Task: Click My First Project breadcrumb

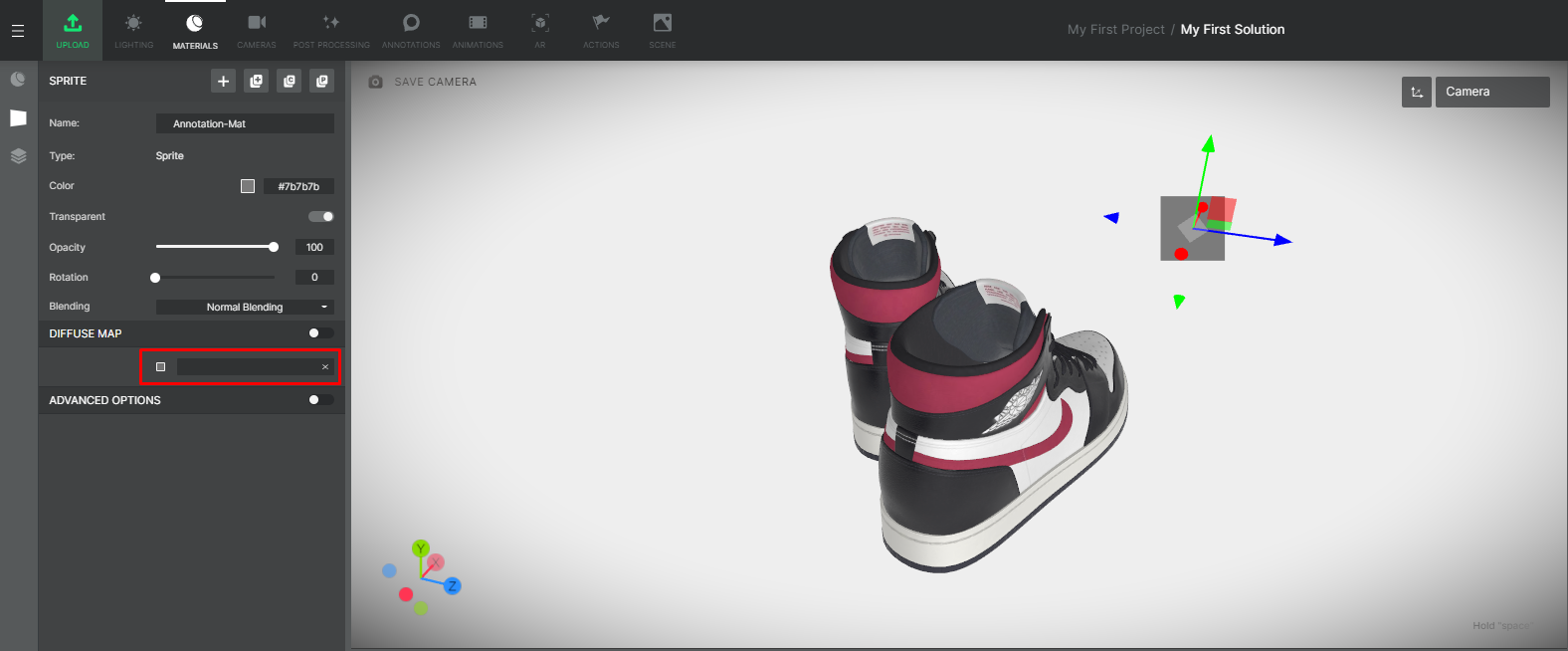Action: (x=1116, y=30)
